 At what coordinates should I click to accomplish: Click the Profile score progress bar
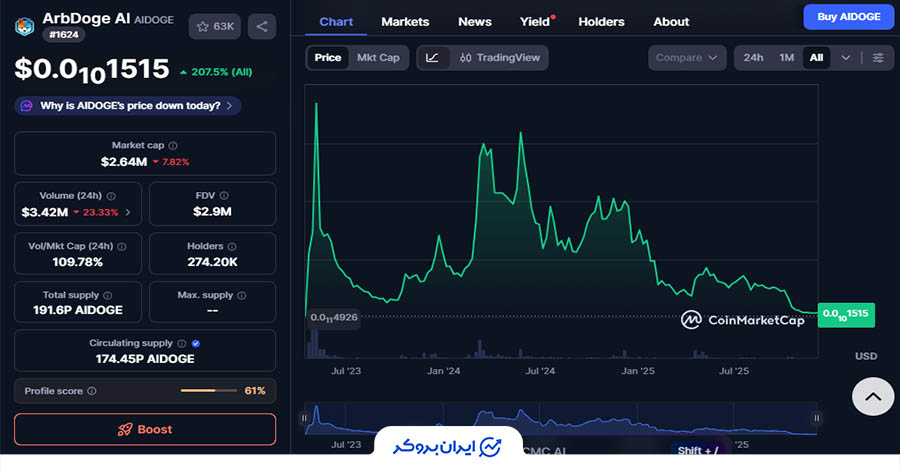point(208,391)
